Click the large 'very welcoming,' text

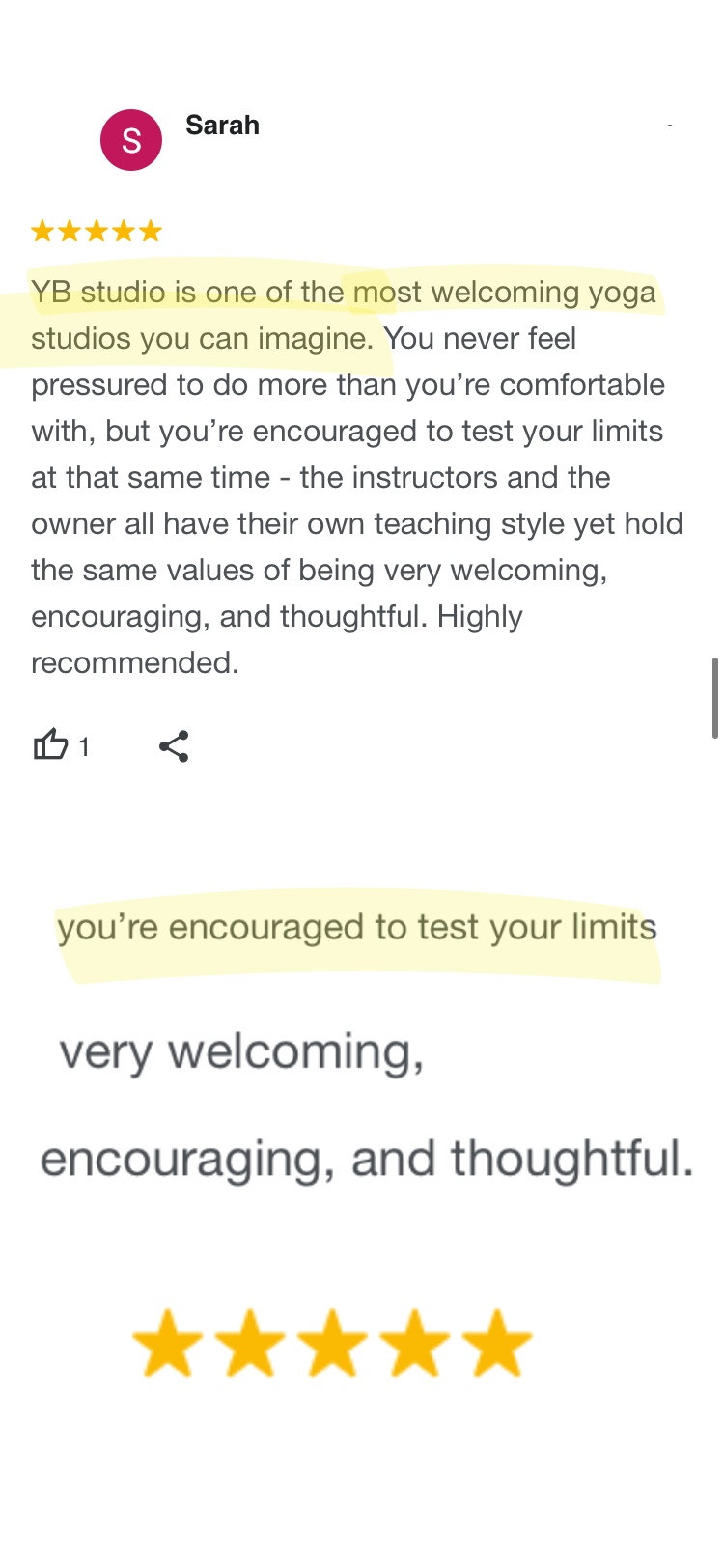242,1051
